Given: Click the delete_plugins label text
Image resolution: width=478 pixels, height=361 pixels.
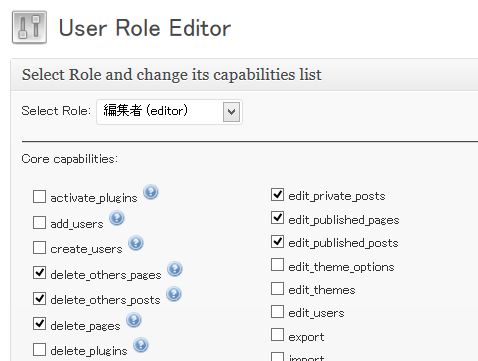Looking at the screenshot, I should (89, 351).
